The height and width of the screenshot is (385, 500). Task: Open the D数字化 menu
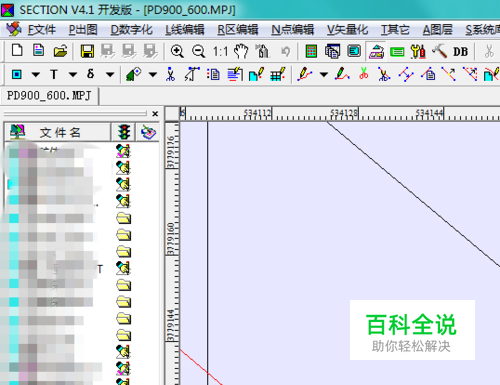pos(131,30)
